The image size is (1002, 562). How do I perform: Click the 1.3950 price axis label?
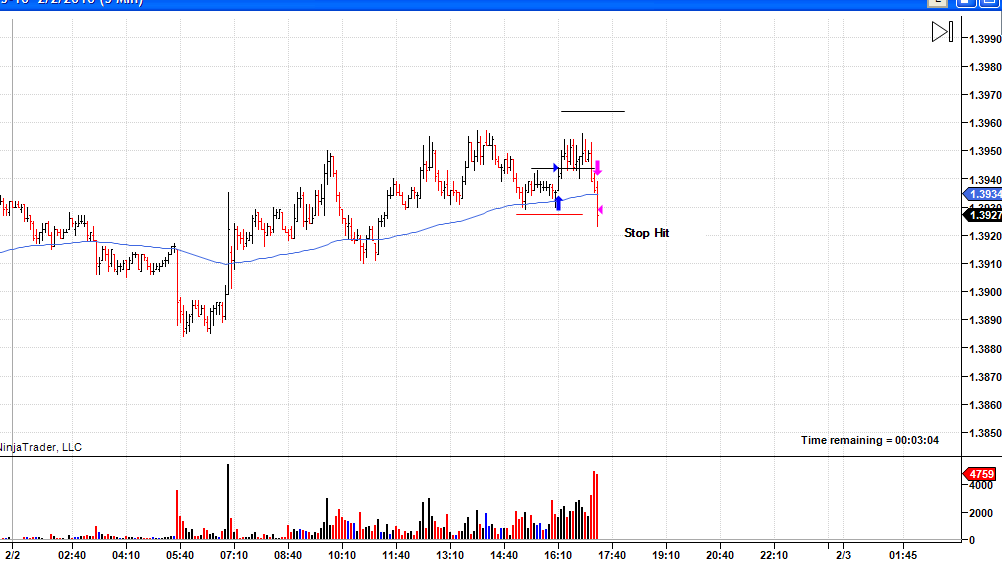point(985,152)
